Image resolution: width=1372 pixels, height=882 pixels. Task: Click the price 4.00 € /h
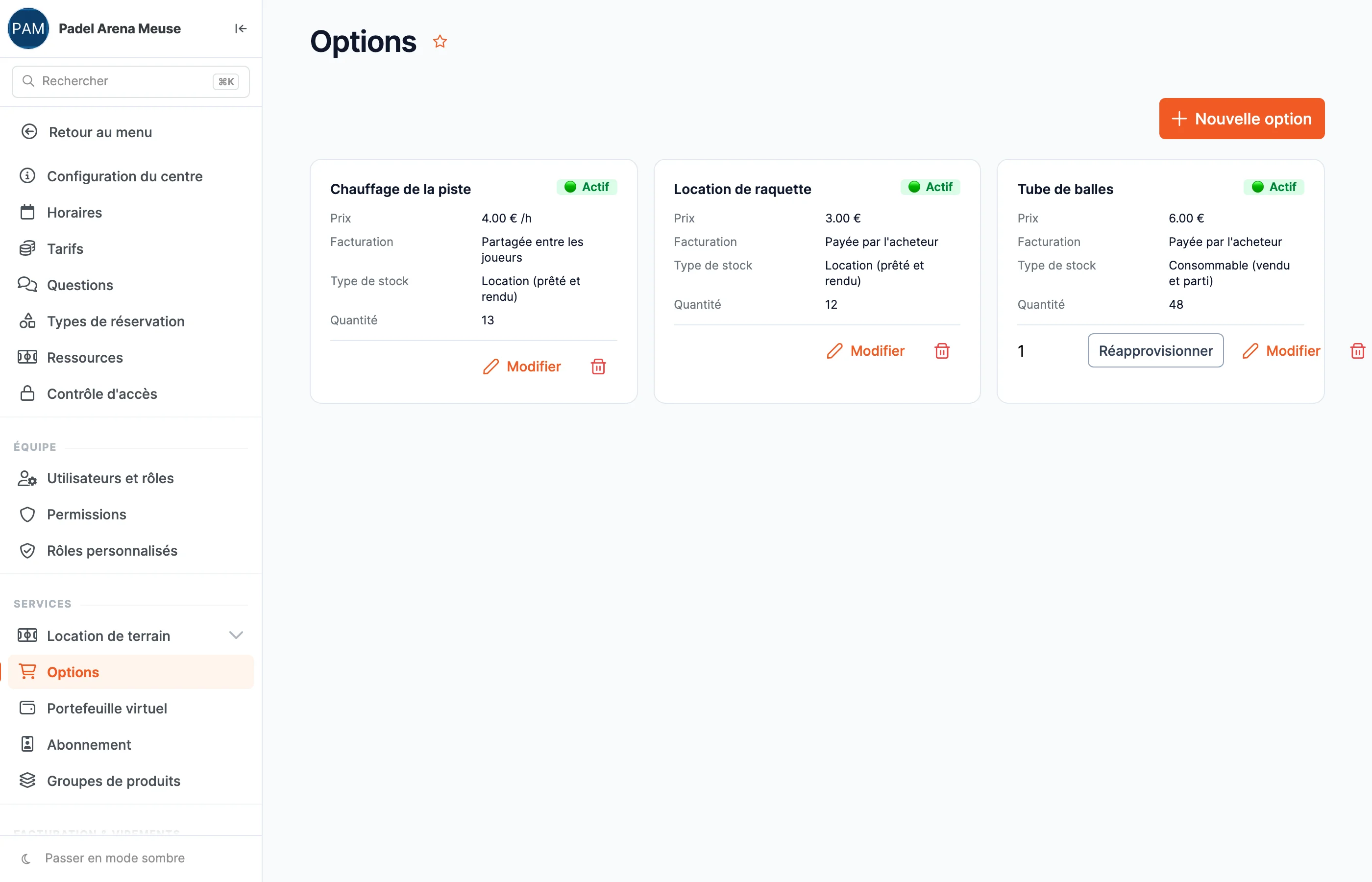pyautogui.click(x=506, y=218)
